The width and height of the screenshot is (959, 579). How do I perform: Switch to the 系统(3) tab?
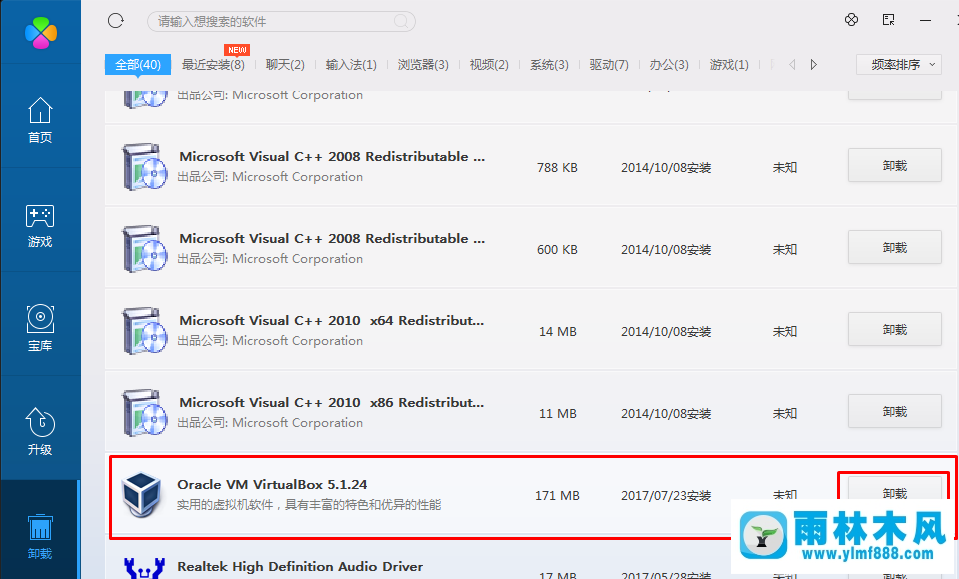549,64
